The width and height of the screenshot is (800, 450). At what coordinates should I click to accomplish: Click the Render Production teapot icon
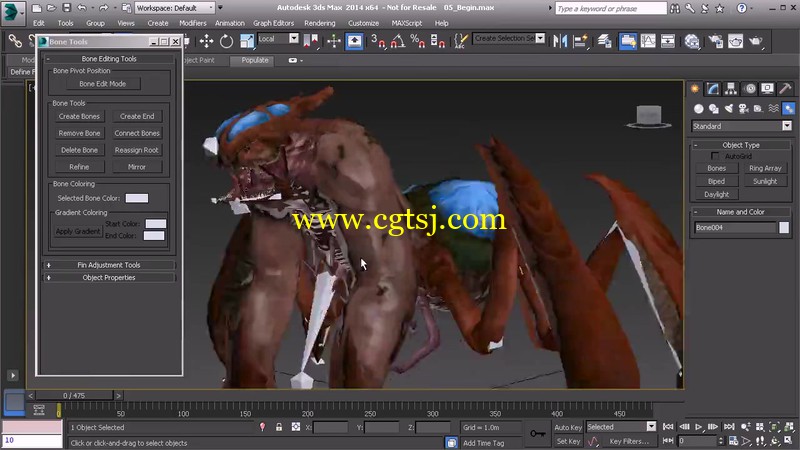click(x=756, y=41)
